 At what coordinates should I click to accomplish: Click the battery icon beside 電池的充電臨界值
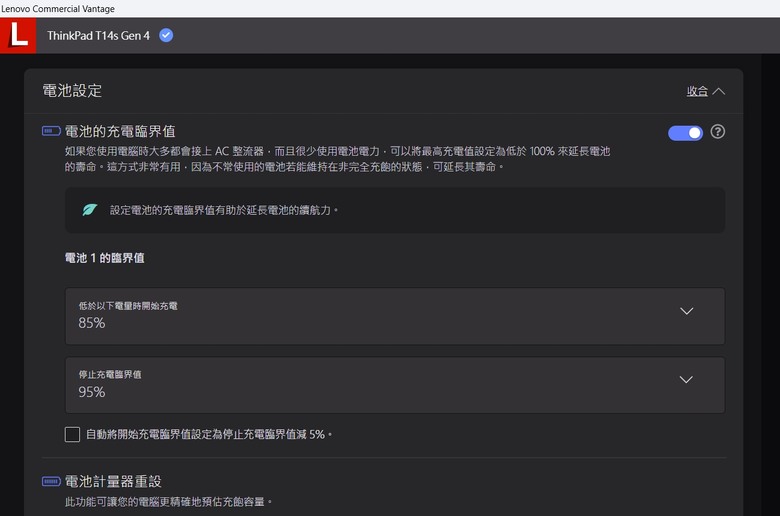pyautogui.click(x=51, y=131)
